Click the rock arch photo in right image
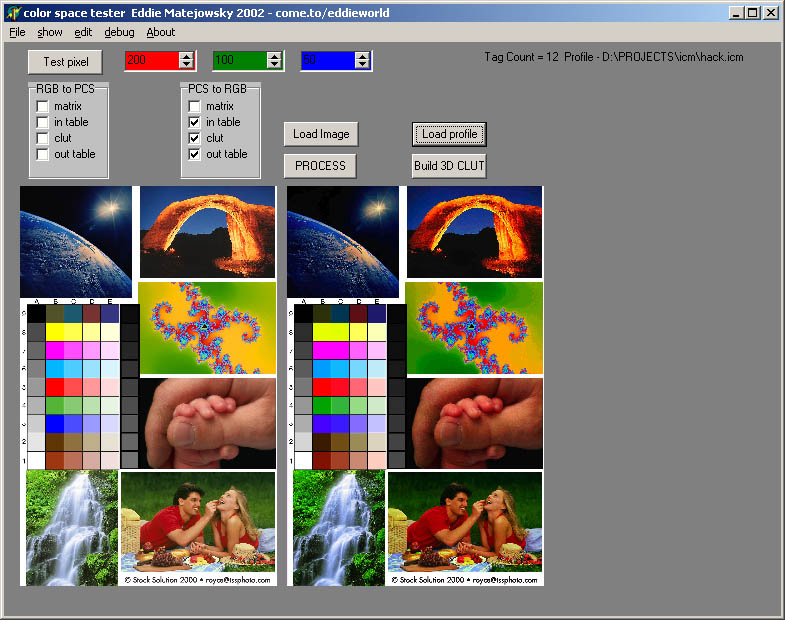 pos(474,232)
